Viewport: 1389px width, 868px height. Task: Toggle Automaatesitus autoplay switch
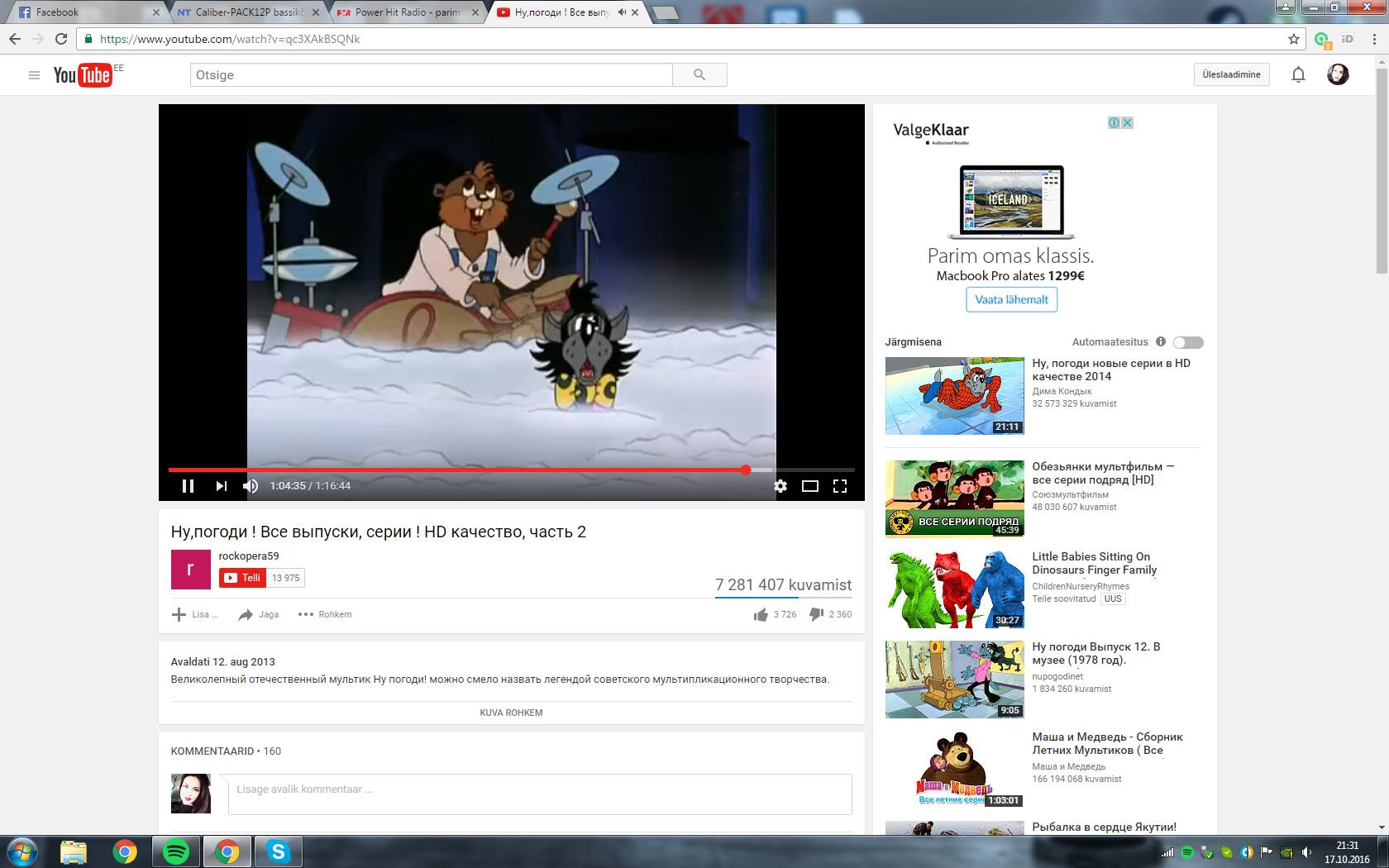(1188, 342)
